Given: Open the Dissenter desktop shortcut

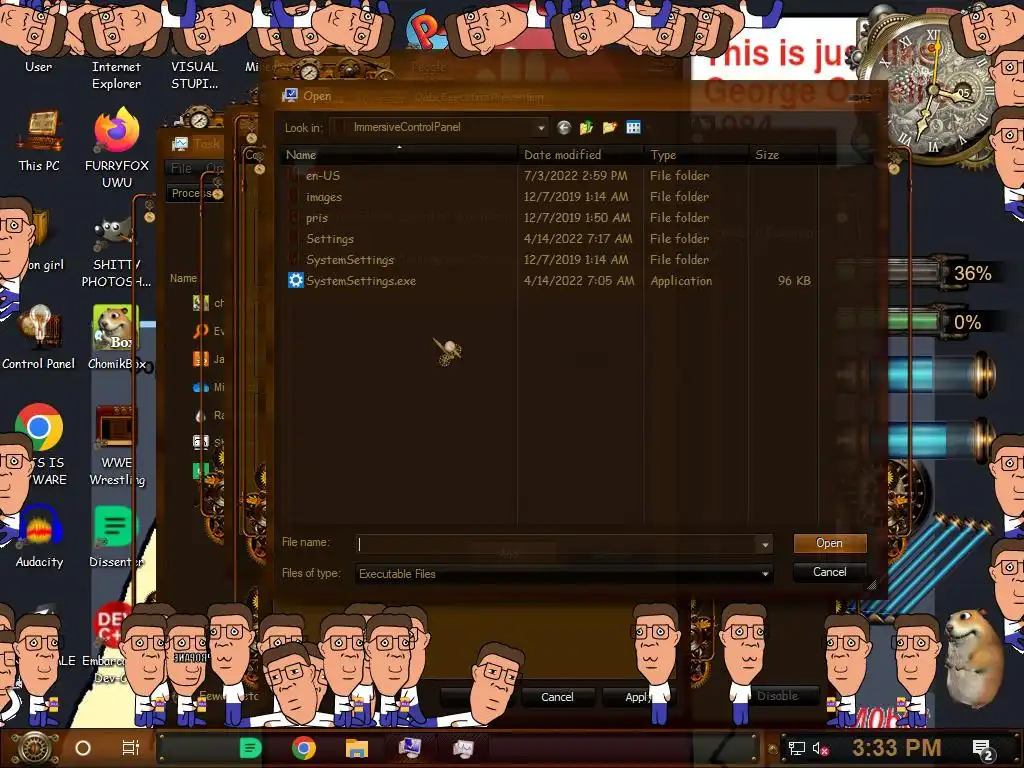Looking at the screenshot, I should click(x=116, y=537).
